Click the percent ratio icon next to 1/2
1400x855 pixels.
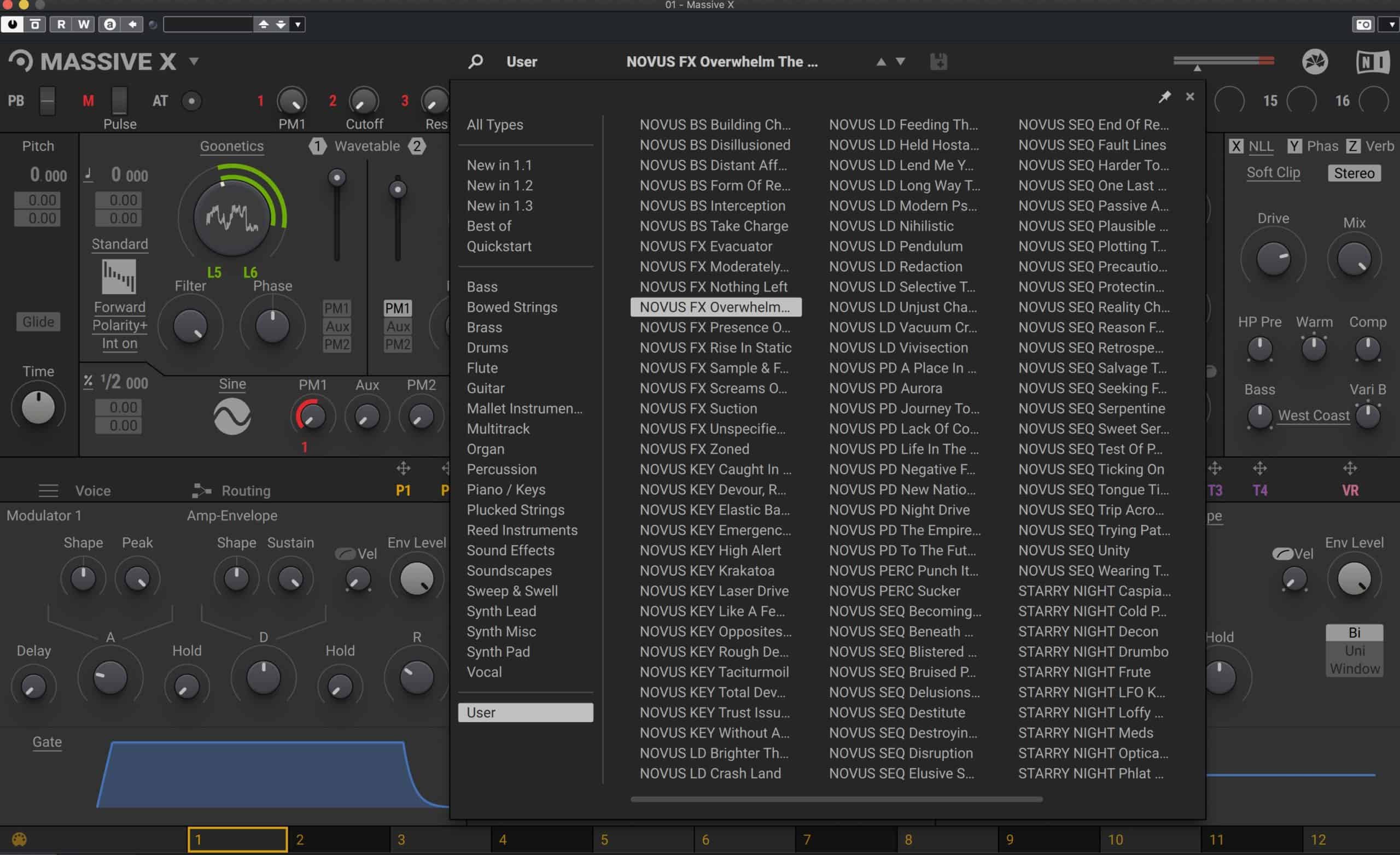pos(88,381)
